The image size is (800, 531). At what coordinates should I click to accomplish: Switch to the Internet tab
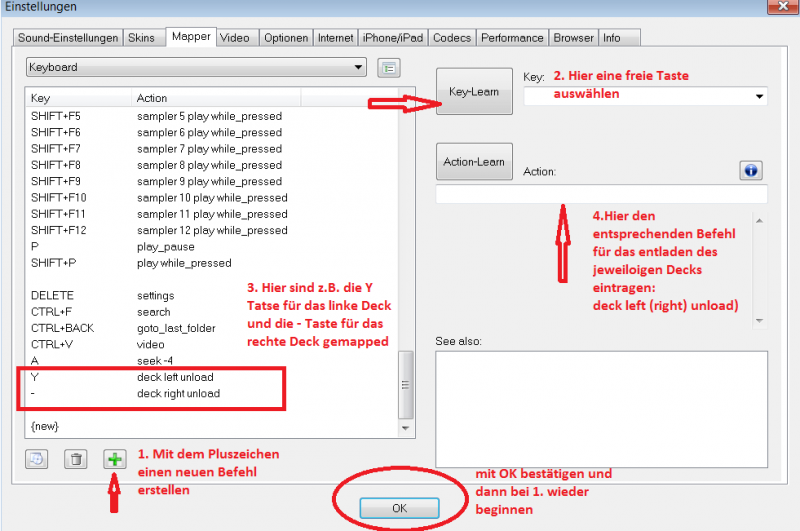(x=335, y=38)
